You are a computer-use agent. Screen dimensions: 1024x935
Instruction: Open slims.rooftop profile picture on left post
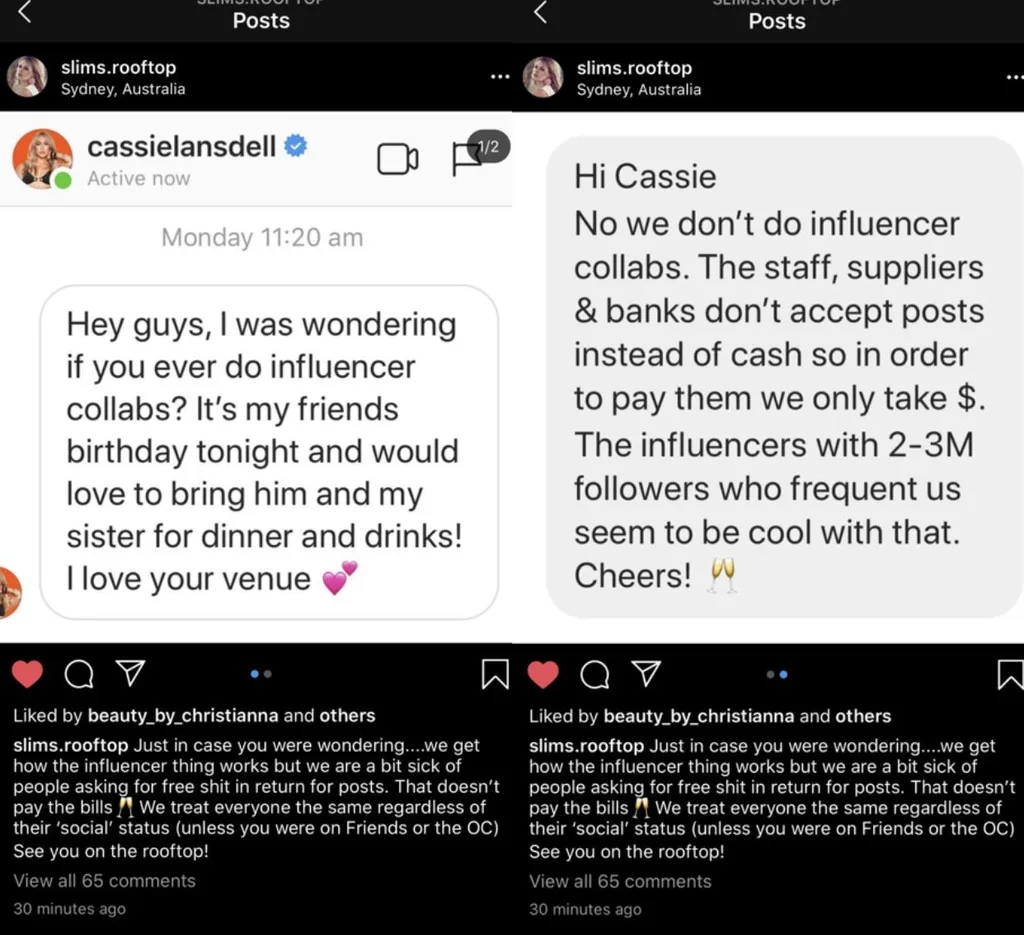pos(27,77)
